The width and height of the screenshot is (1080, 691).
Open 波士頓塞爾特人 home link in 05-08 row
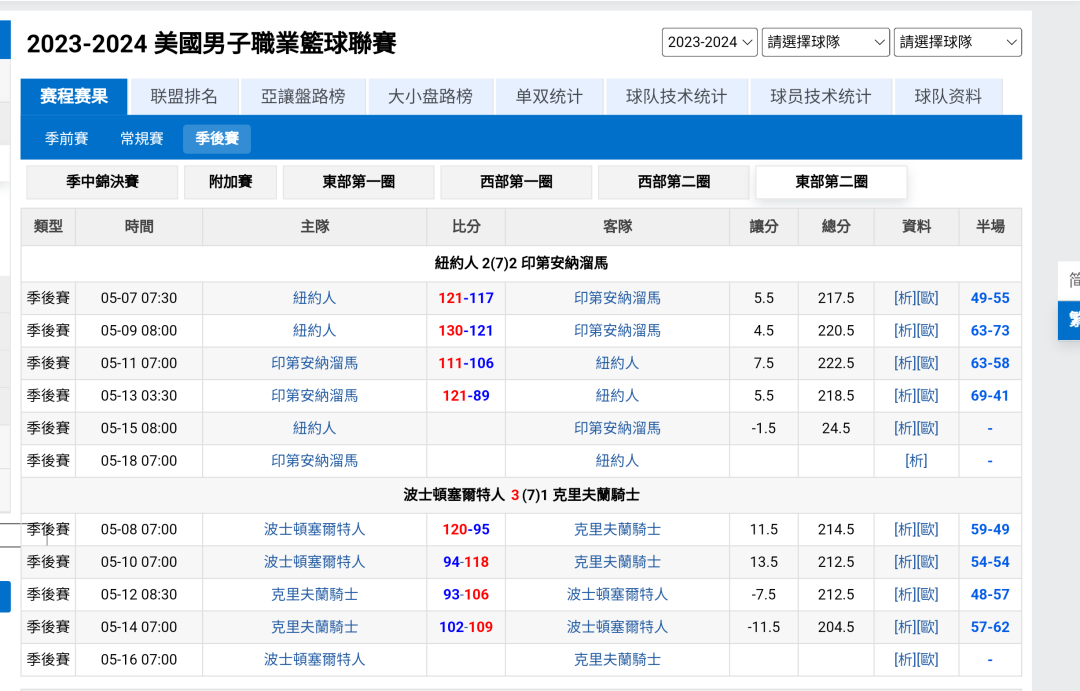314,529
